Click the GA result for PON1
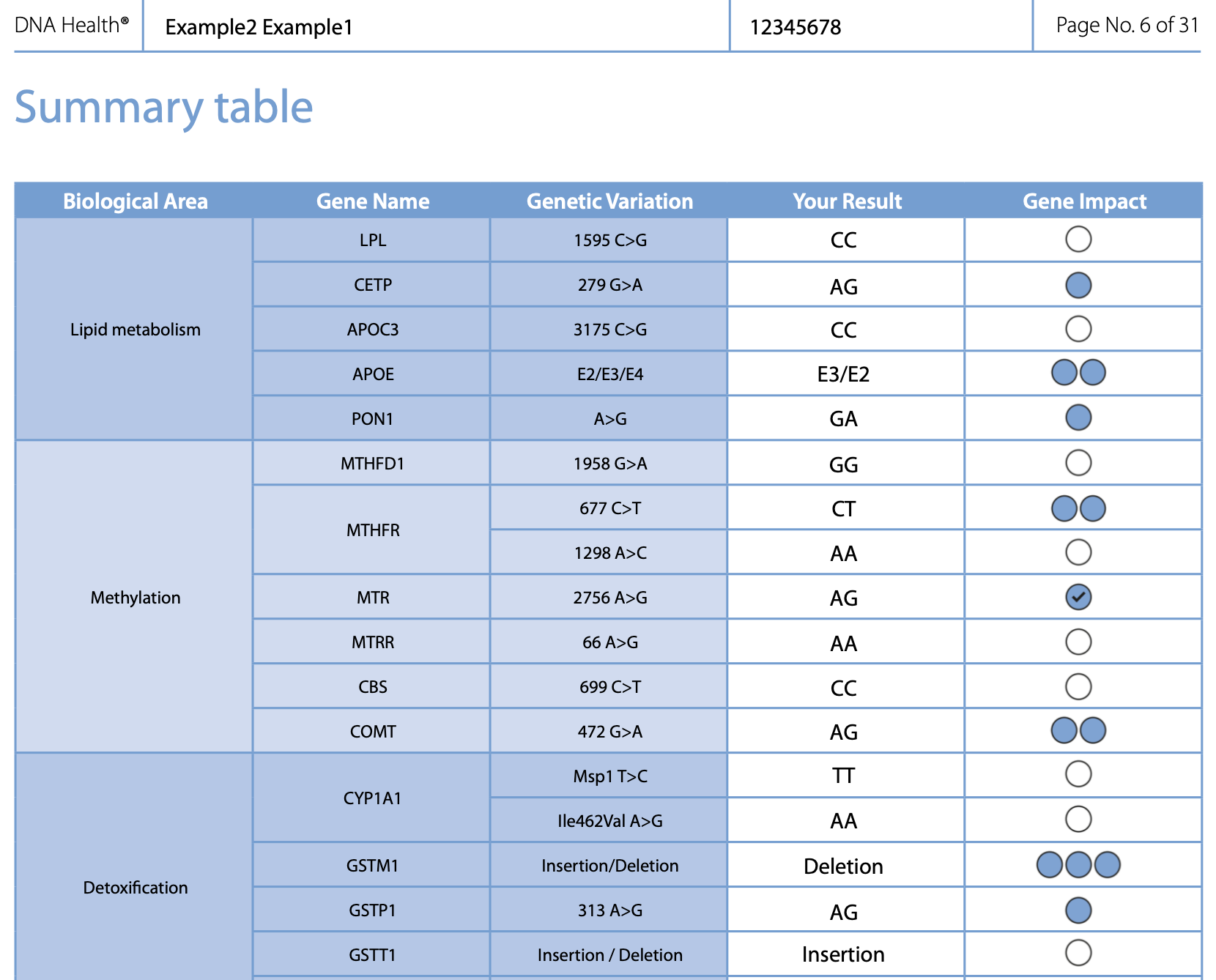 click(x=846, y=419)
